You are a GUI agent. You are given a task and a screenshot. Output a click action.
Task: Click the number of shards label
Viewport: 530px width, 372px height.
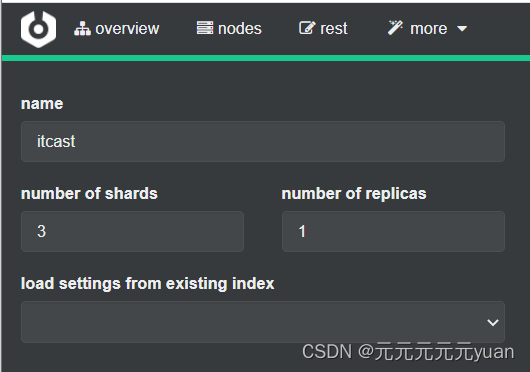click(x=89, y=194)
